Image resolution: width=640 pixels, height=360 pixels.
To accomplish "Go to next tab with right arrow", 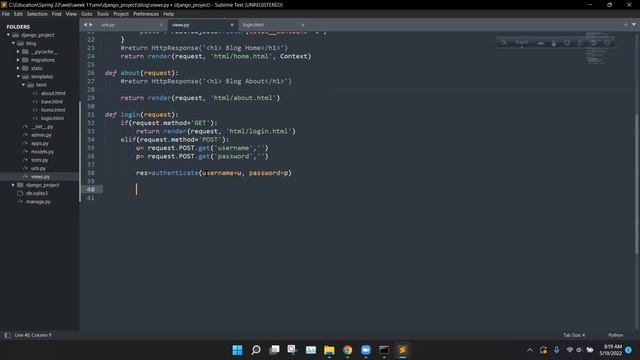I will click(91, 25).
